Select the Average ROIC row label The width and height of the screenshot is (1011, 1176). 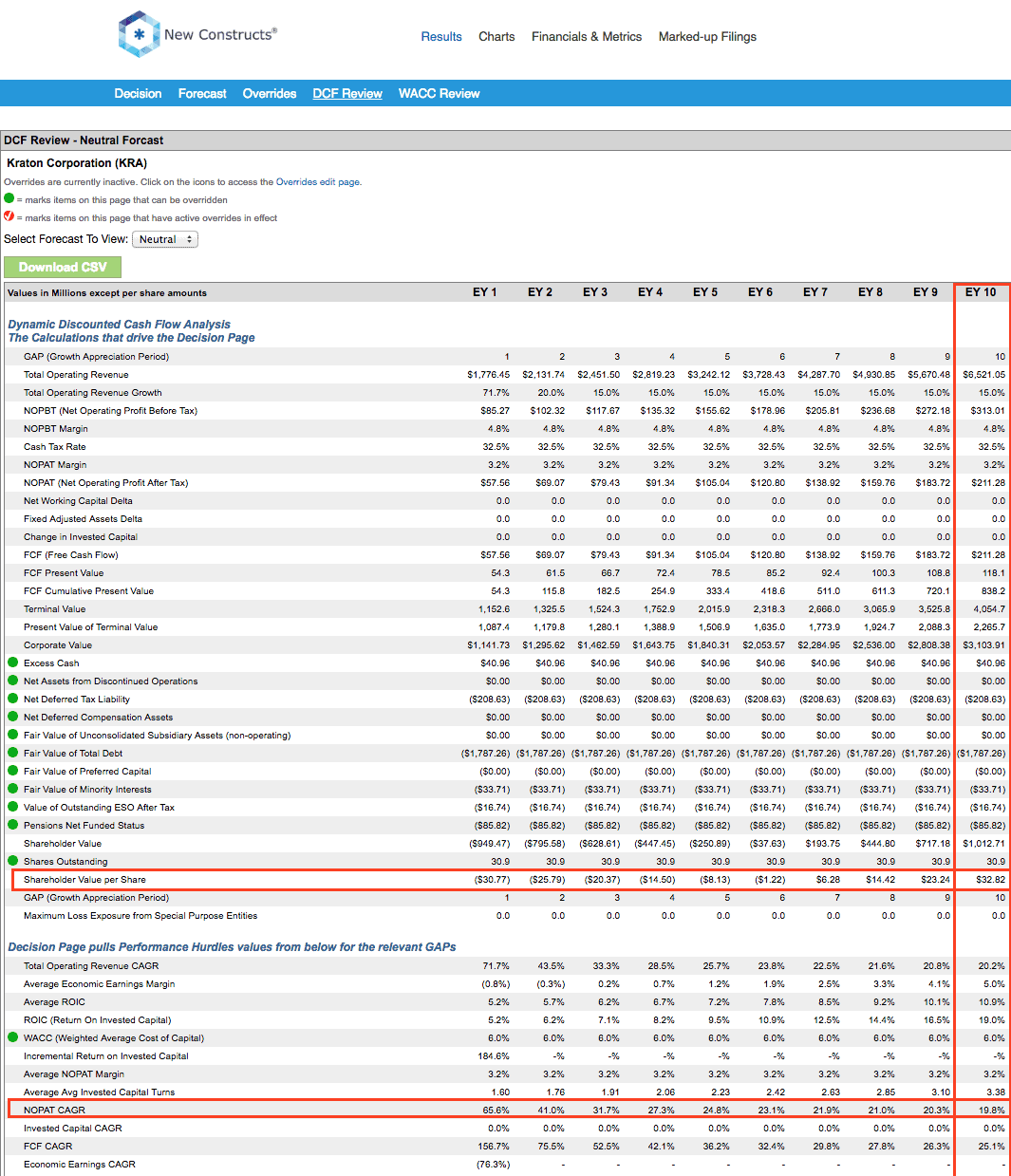(x=55, y=1001)
